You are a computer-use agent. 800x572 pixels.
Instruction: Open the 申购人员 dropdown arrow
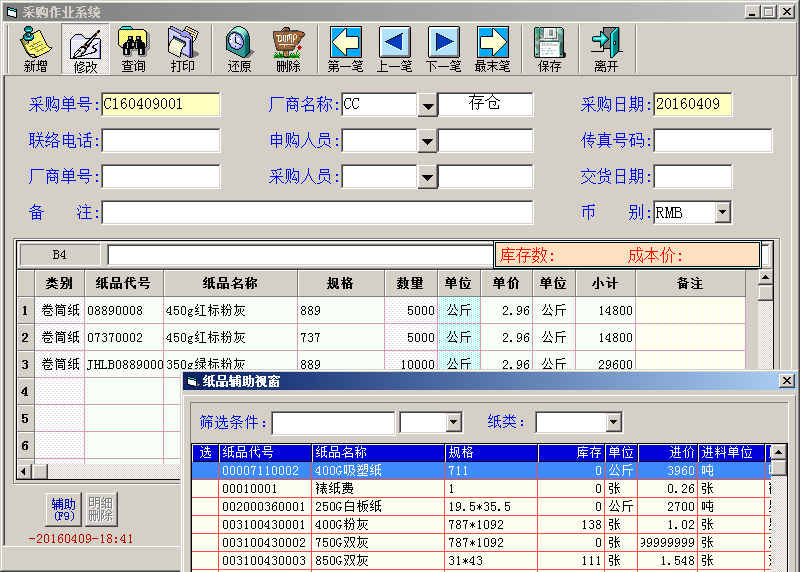tap(428, 141)
